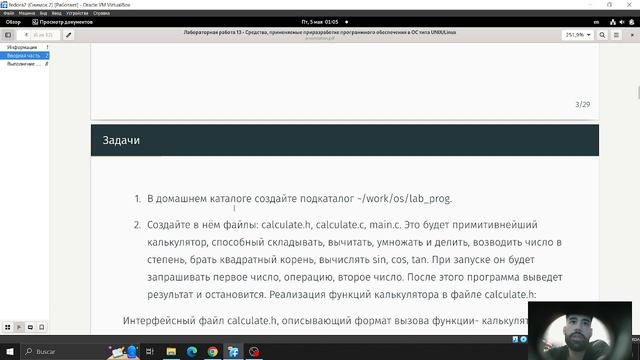Select 'Информация' outline entry

[24, 47]
